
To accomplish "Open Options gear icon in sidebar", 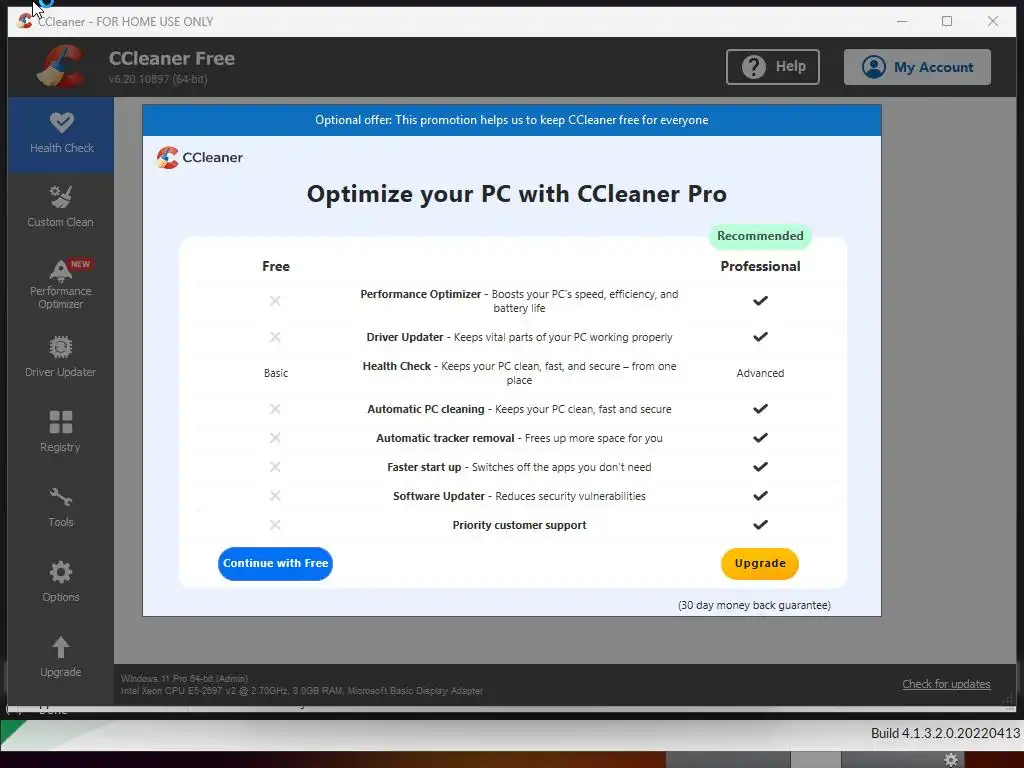I will click(x=61, y=572).
